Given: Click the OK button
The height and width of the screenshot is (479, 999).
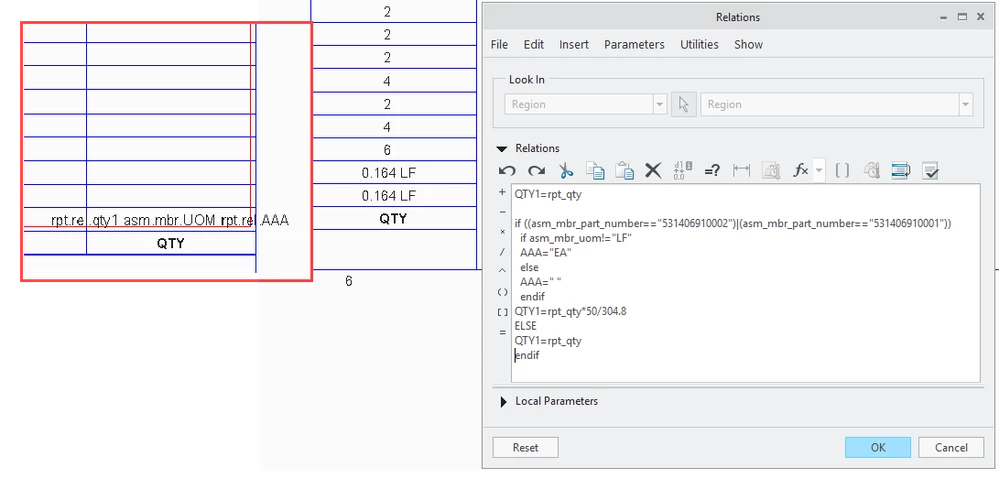Looking at the screenshot, I should tap(878, 447).
